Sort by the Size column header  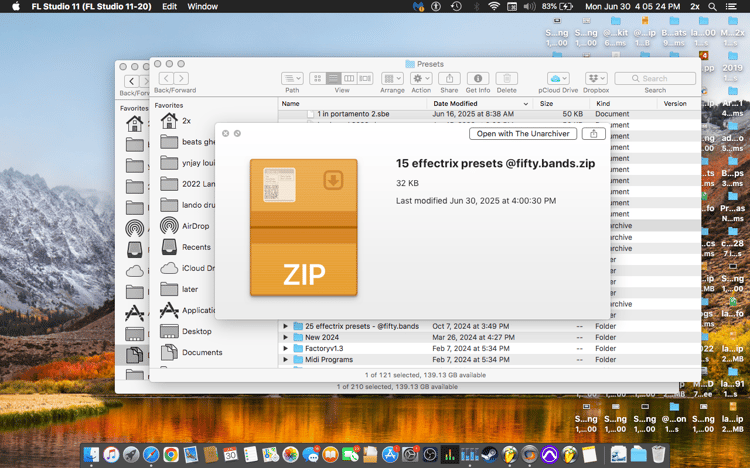562,103
